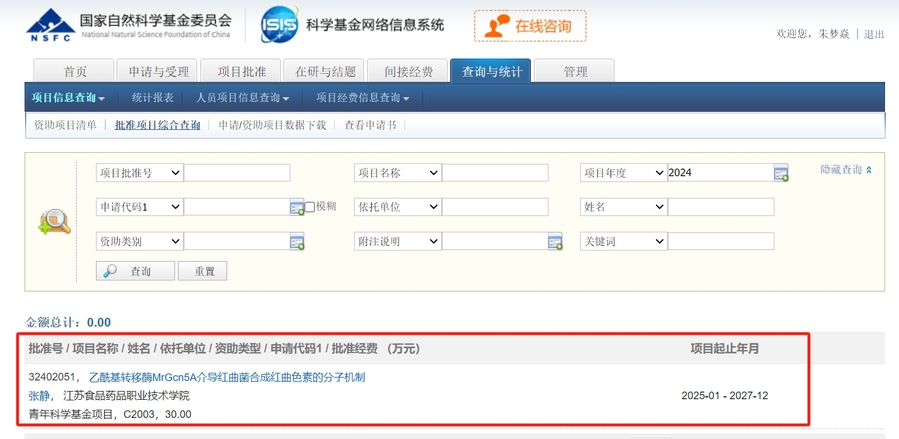Open picker icon beside 资助类别 field
Screen dimensions: 899x439
(x=297, y=242)
